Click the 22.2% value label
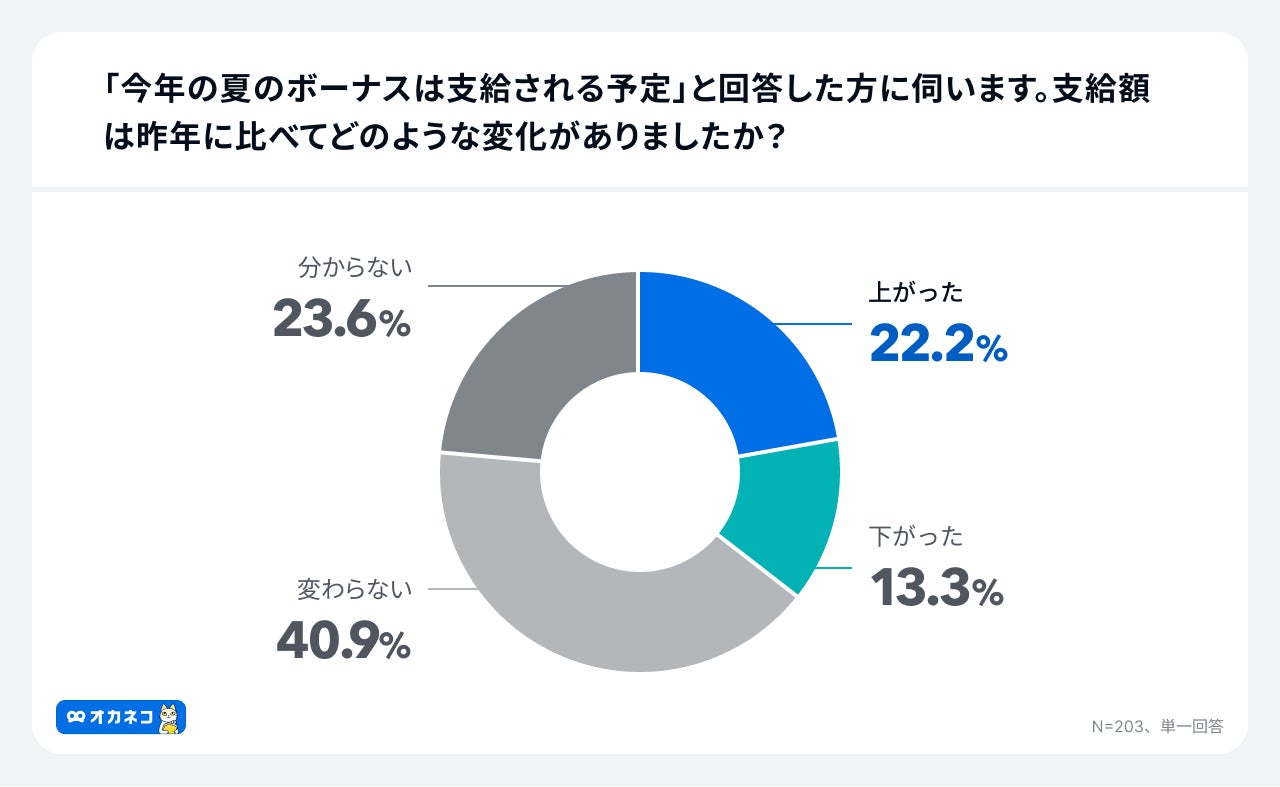The width and height of the screenshot is (1280, 787). (x=938, y=345)
